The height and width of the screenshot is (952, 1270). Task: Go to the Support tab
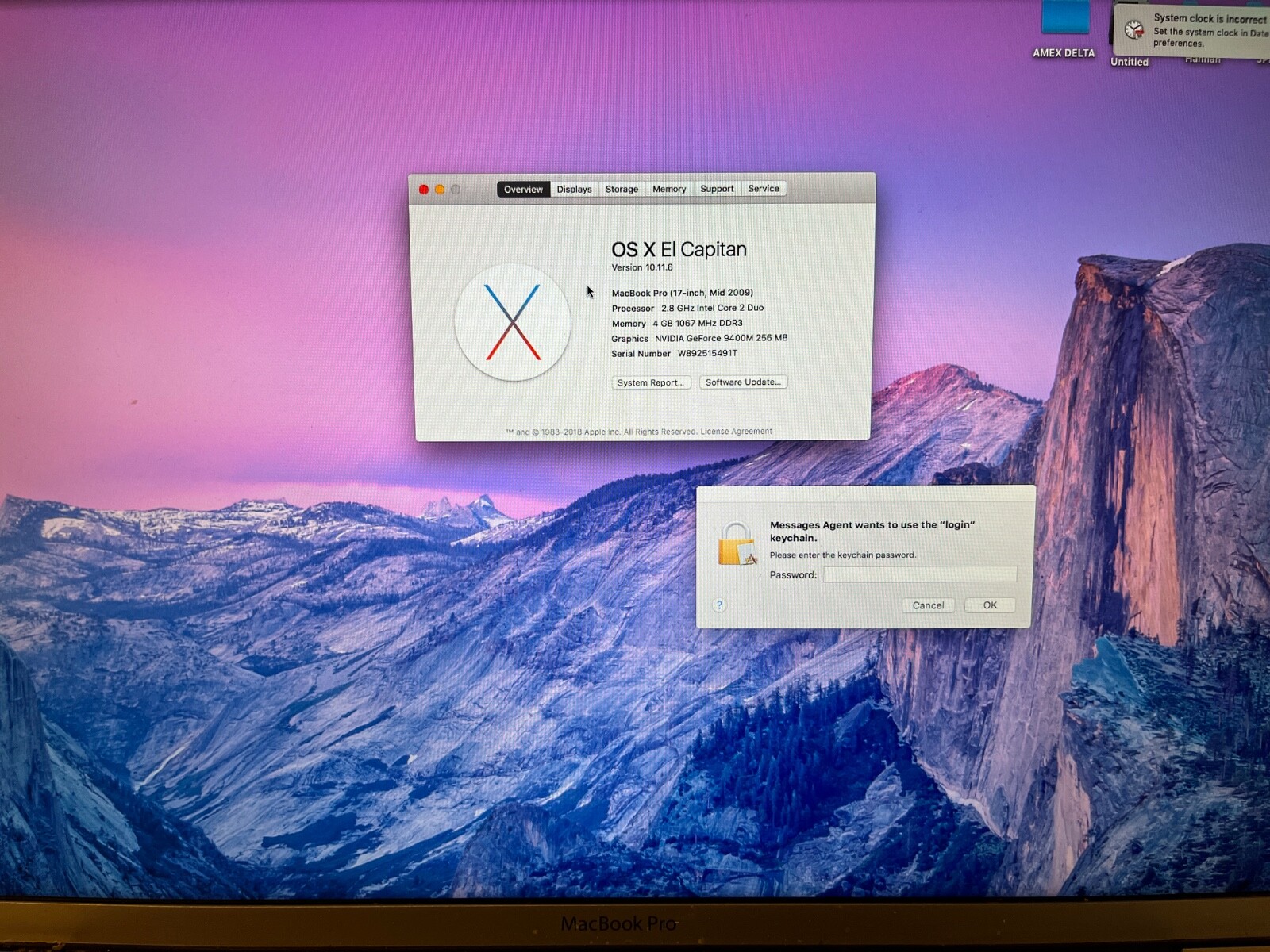[717, 189]
